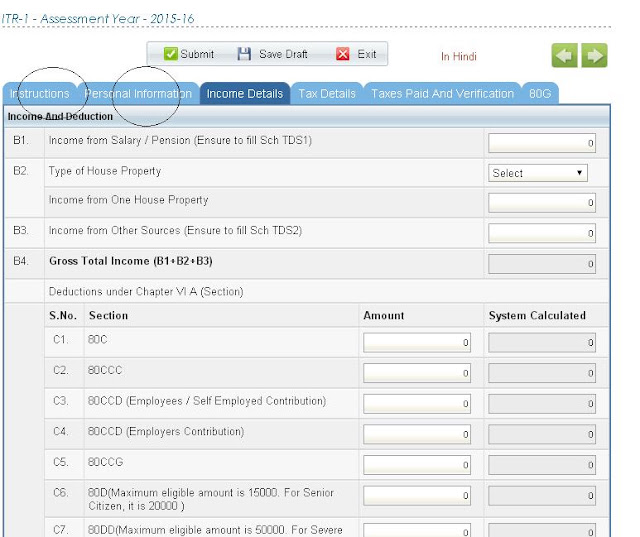This screenshot has height=537, width=640.
Task: Select the Tax Details tab
Action: pos(327,93)
